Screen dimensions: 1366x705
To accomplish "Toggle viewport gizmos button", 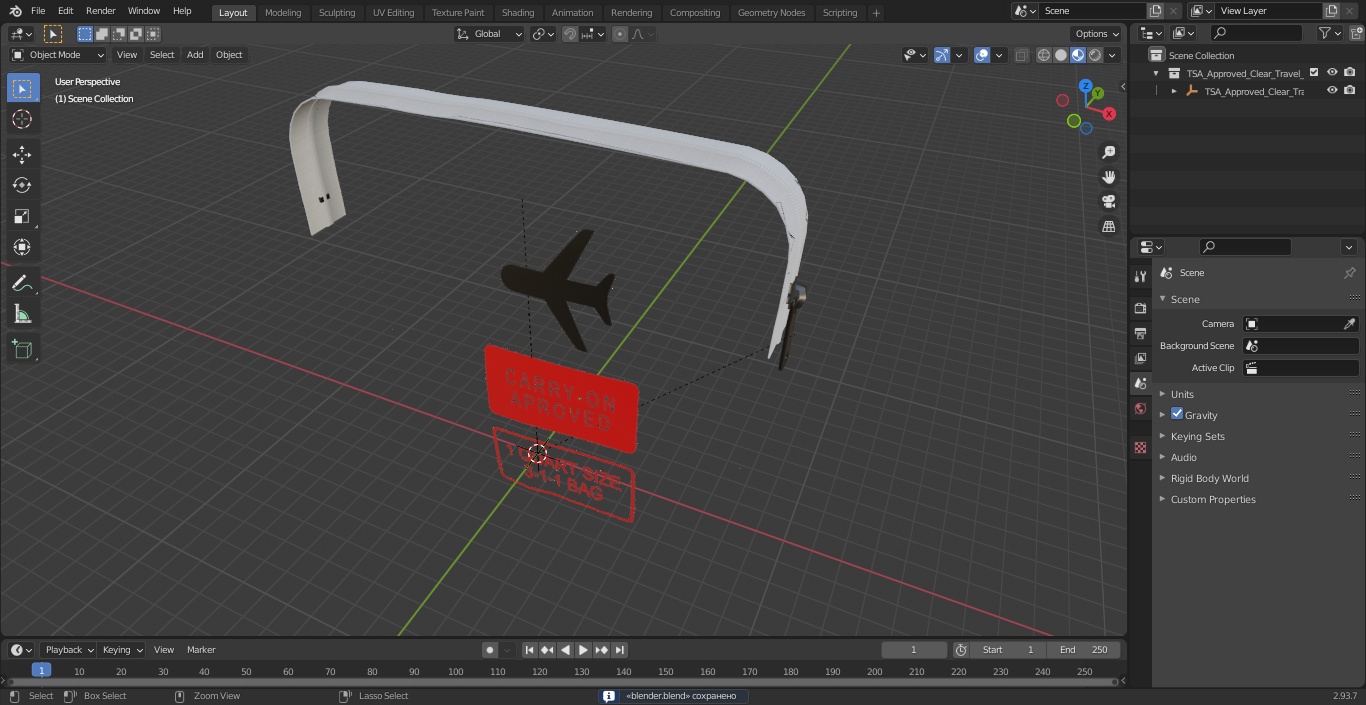I will pos(942,55).
